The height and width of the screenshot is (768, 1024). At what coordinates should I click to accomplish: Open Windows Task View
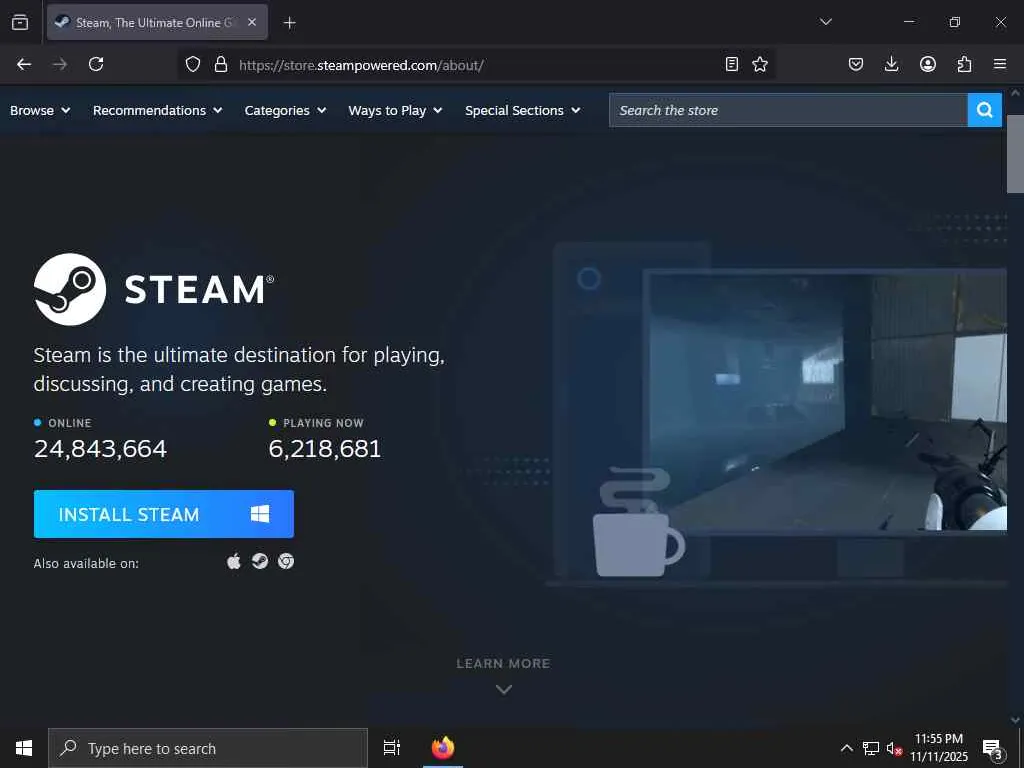coord(392,748)
